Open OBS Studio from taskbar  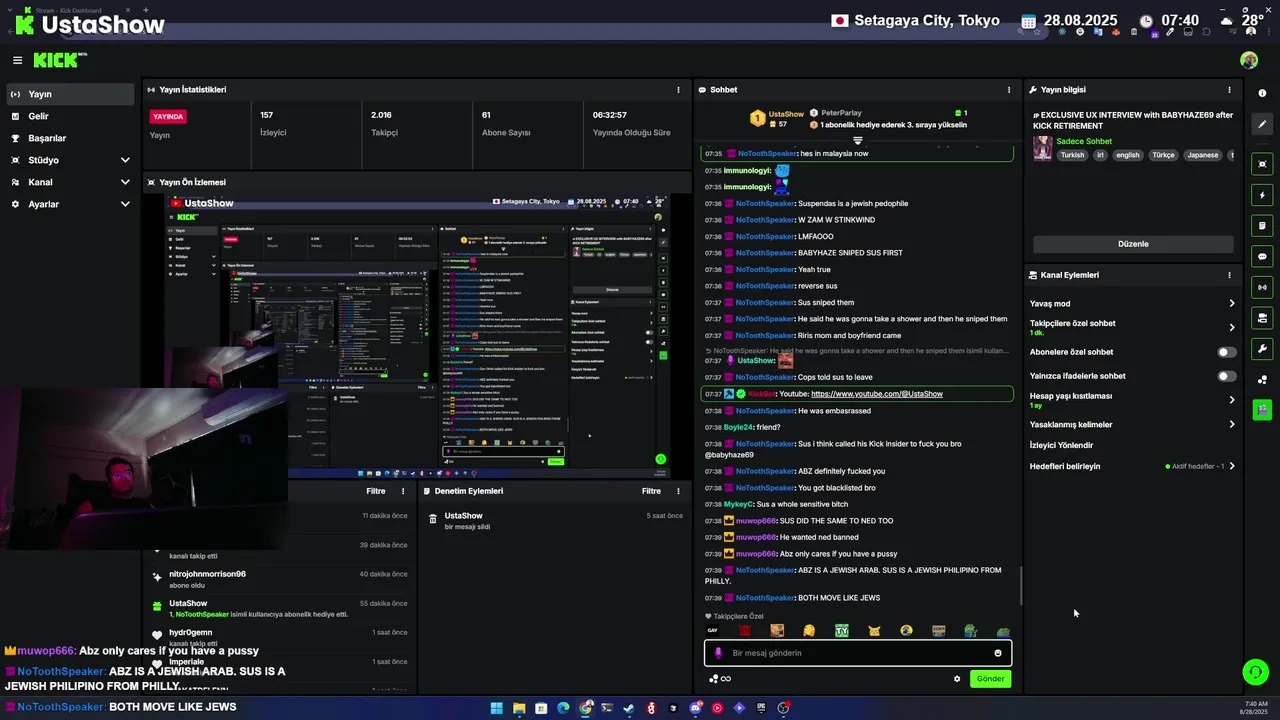tap(783, 708)
